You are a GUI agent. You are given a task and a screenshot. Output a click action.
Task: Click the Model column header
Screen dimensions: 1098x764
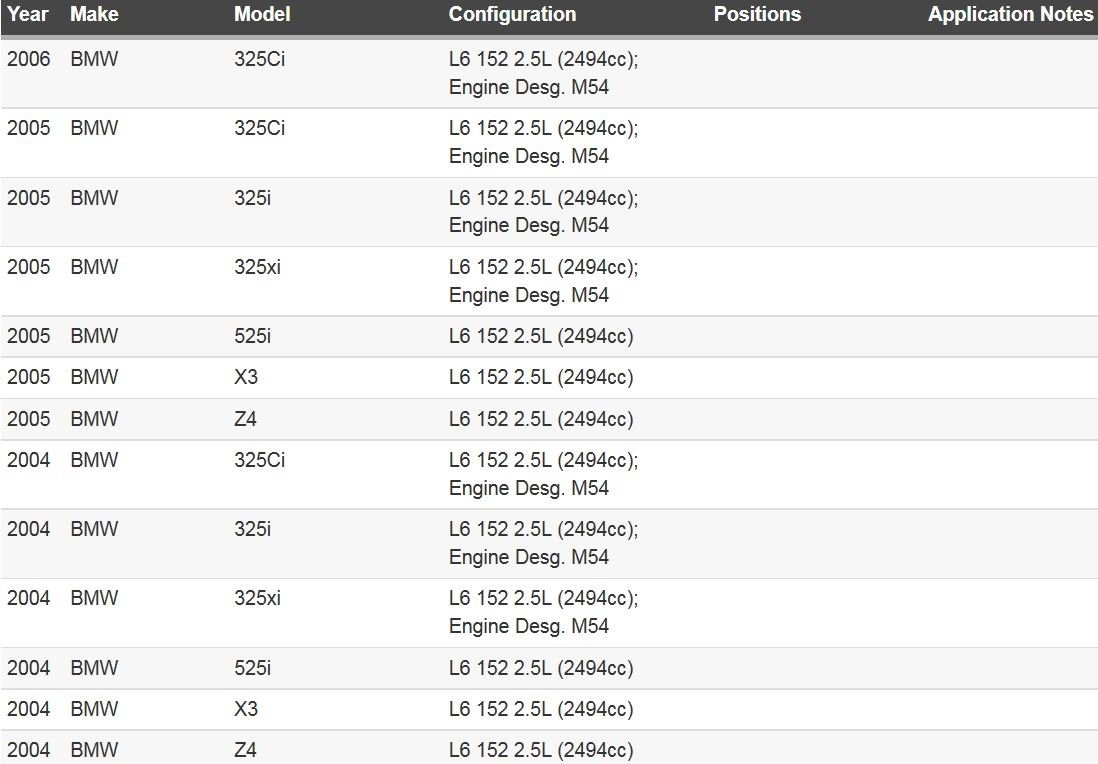(262, 14)
